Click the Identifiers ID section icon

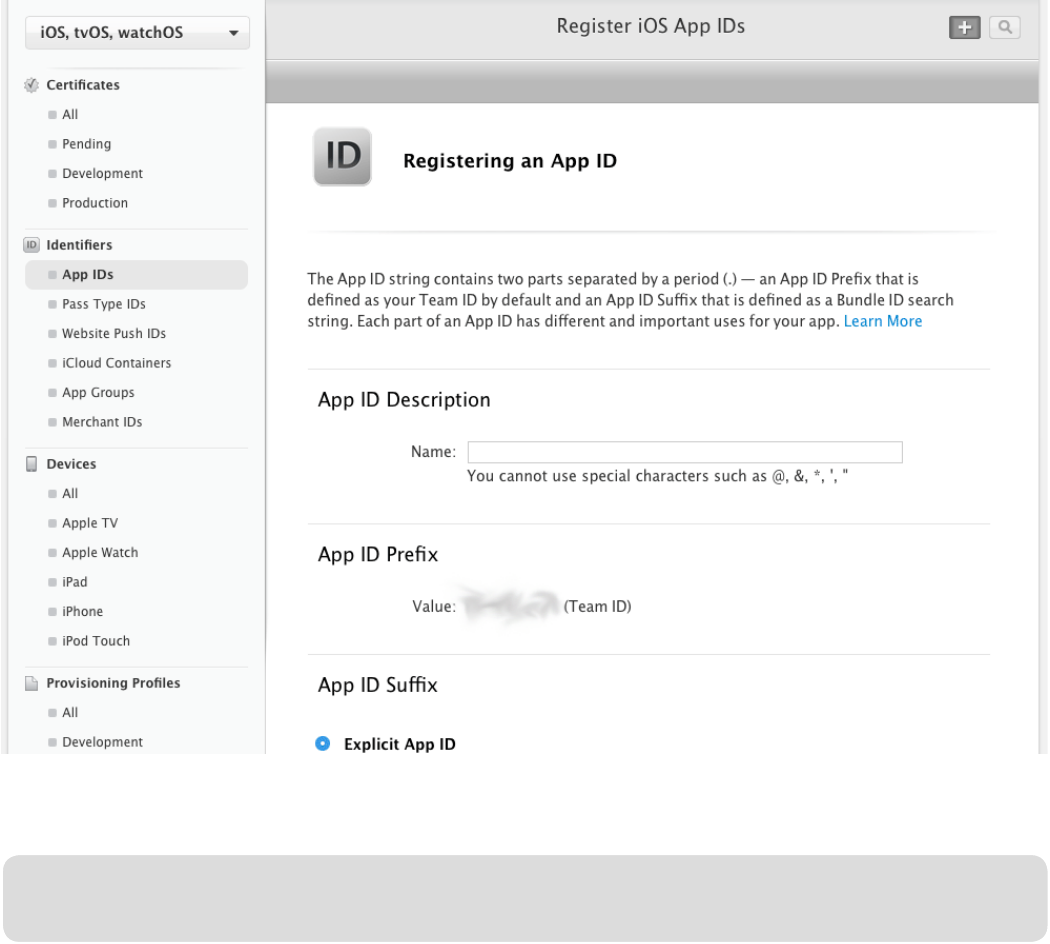click(31, 245)
